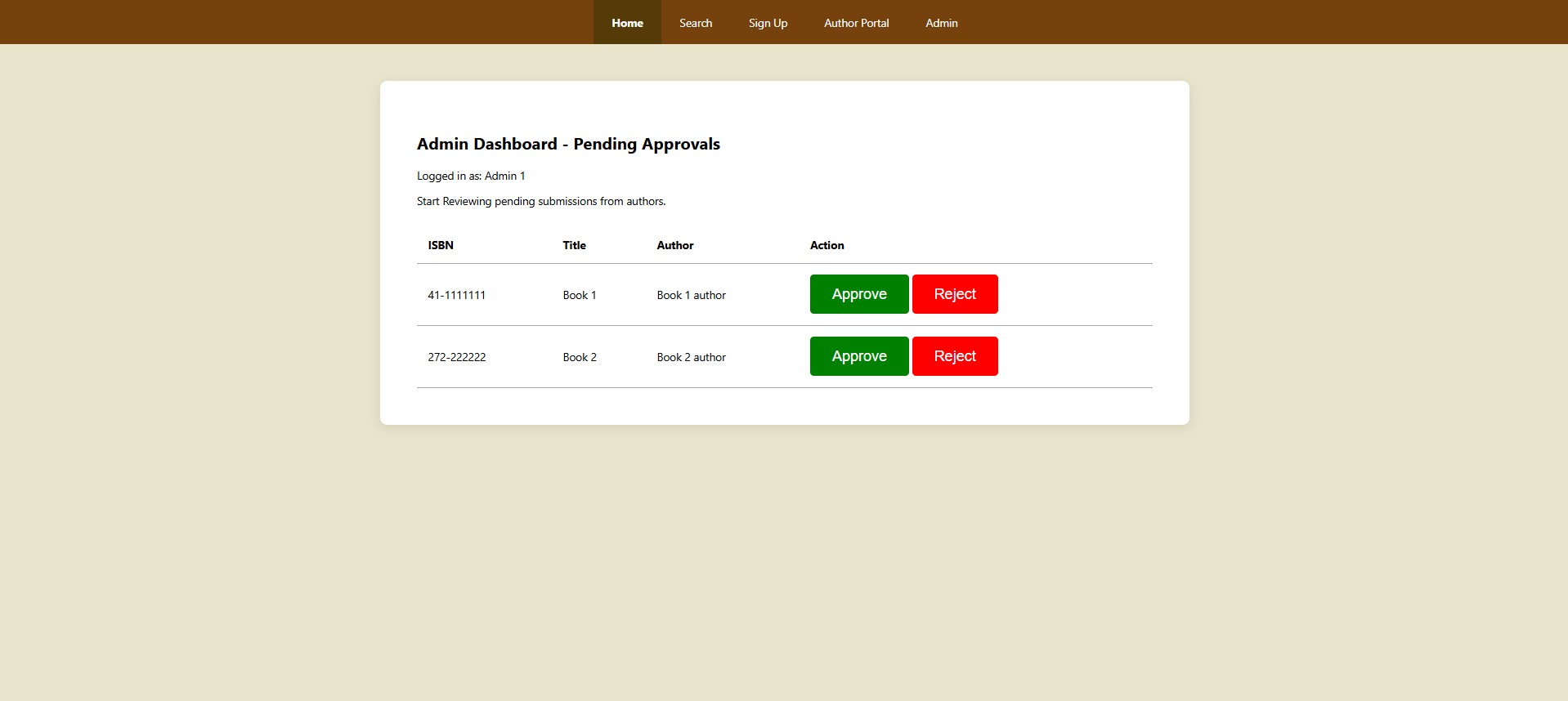Click the 'Book 2' title cell
Viewport: 1568px width, 701px height.
click(x=579, y=357)
